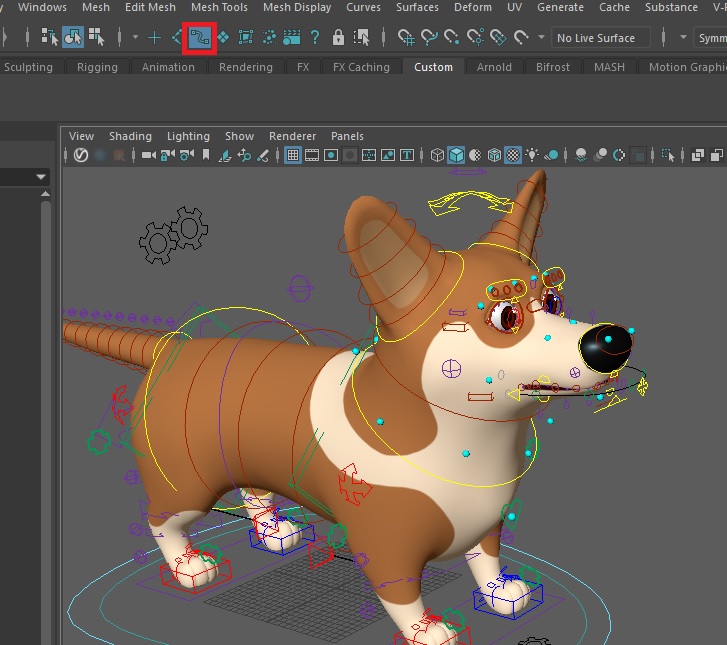Switch to the Rigging shelf tab
727x645 pixels.
coord(97,67)
